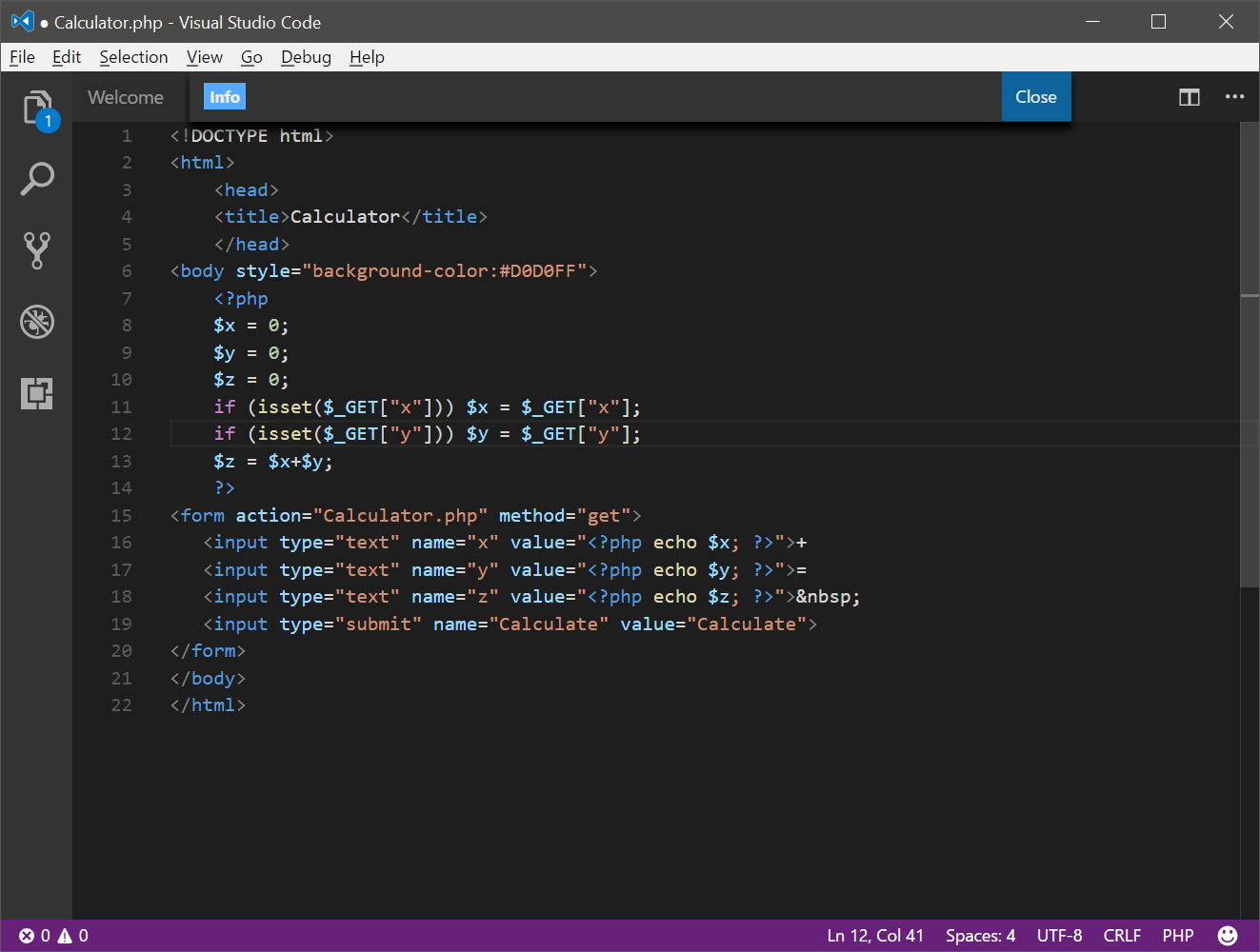The height and width of the screenshot is (952, 1260).
Task: Click the feedback smiley icon
Action: pyautogui.click(x=1229, y=936)
